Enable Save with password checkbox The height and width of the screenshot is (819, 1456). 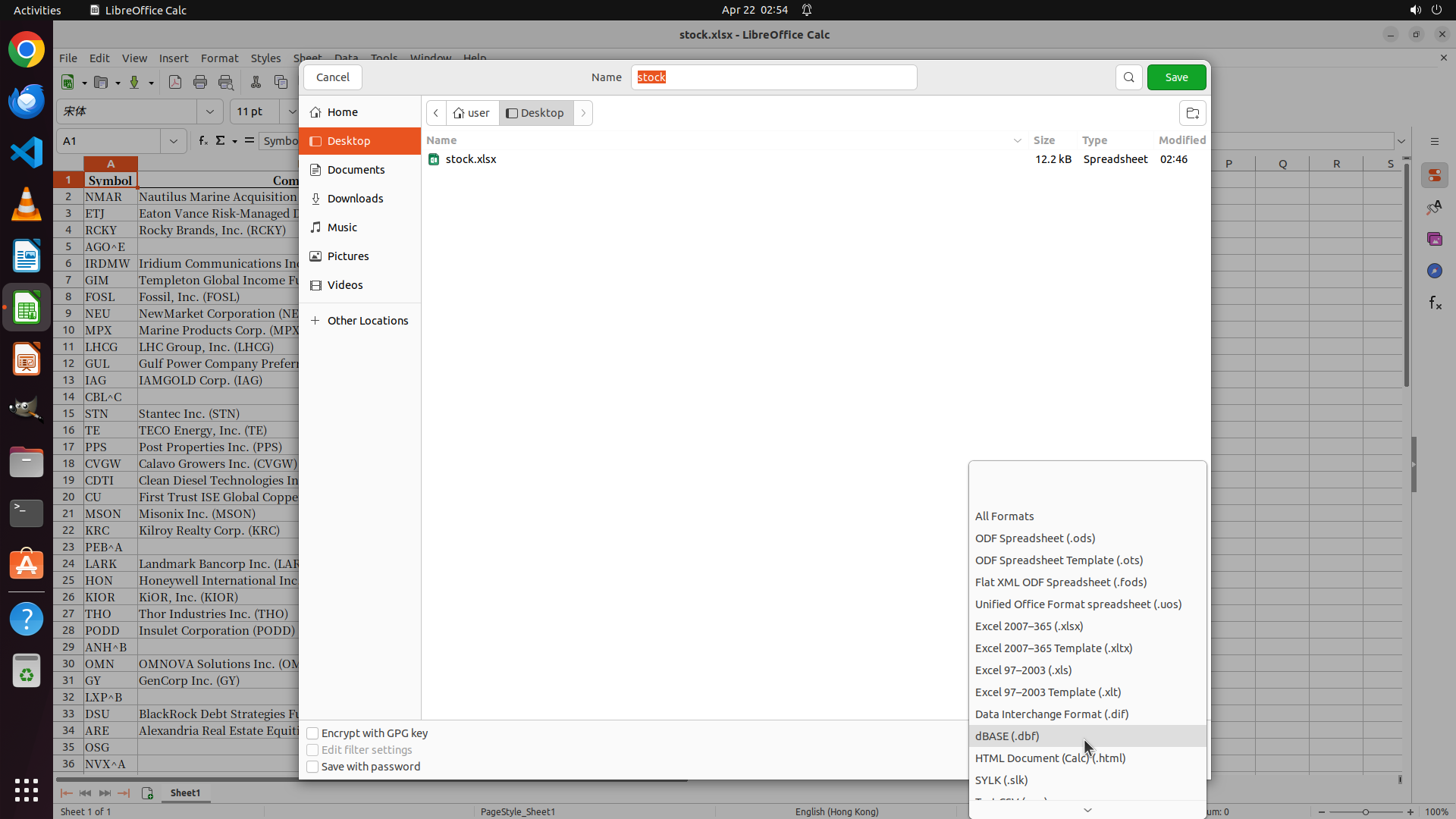tap(312, 767)
